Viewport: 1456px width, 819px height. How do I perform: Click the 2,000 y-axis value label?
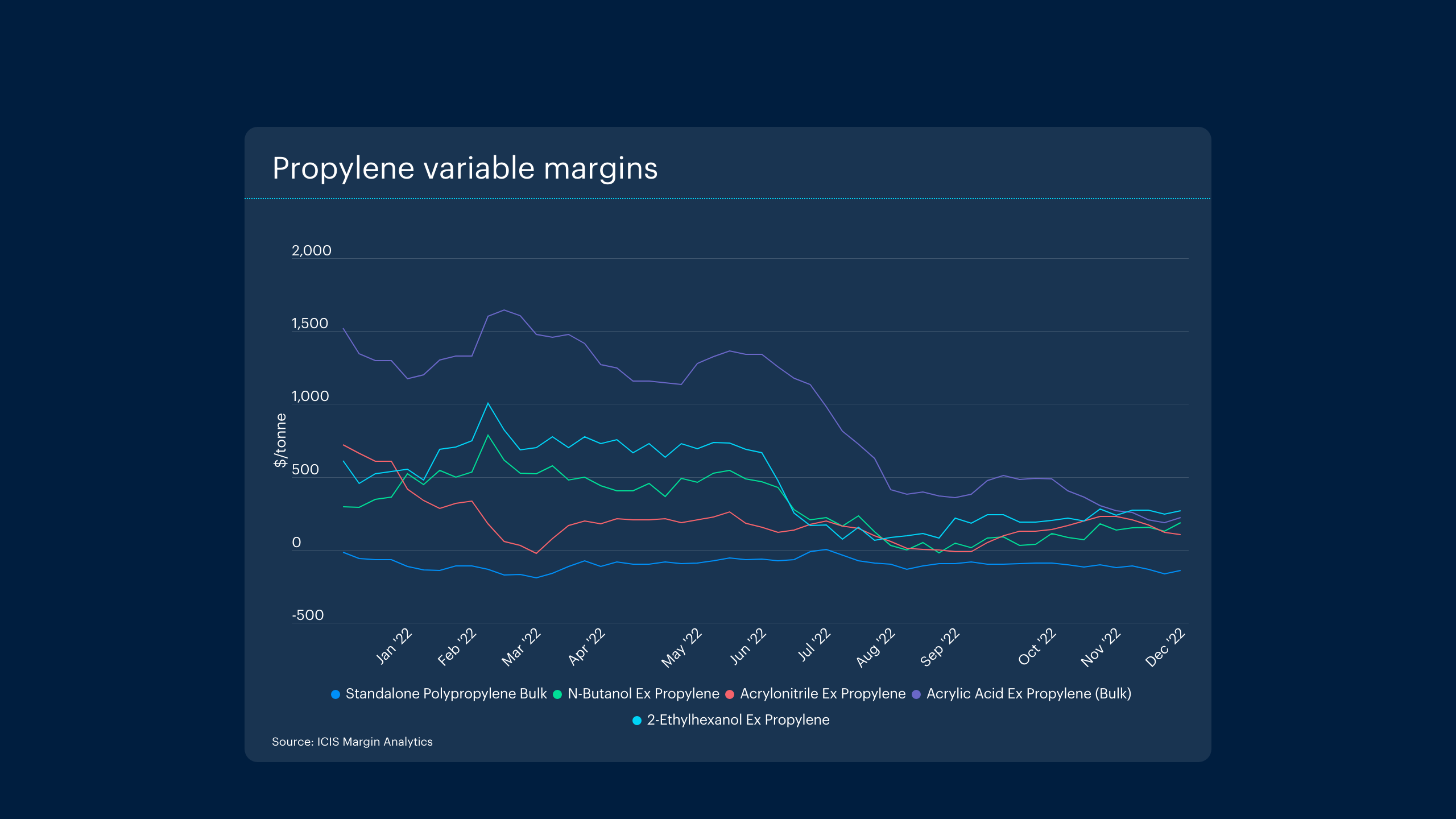[x=311, y=251]
